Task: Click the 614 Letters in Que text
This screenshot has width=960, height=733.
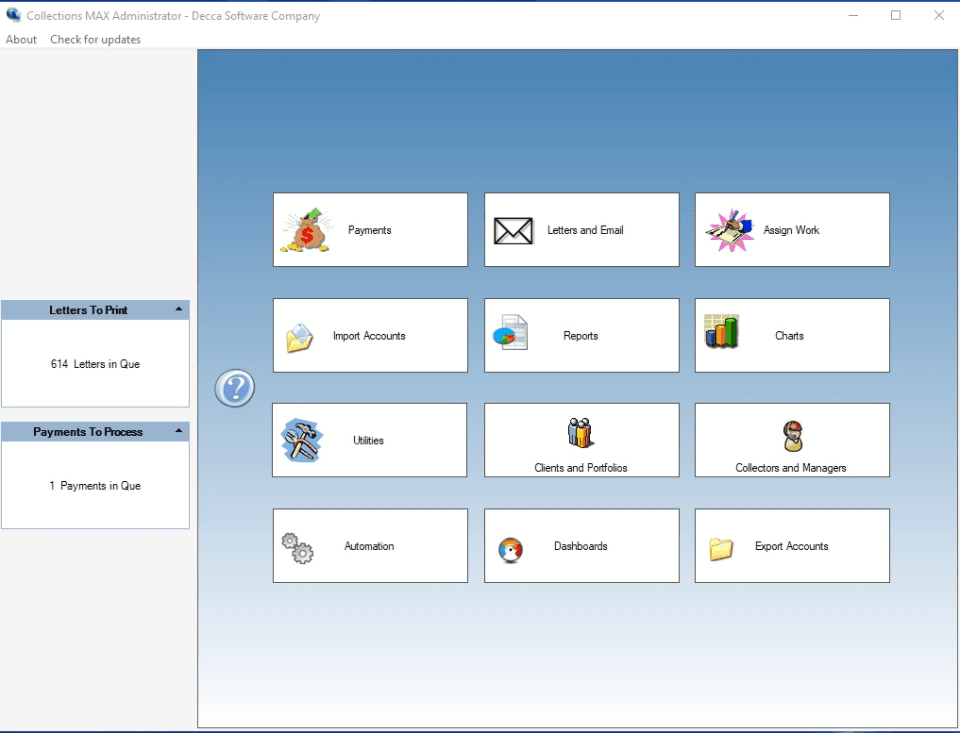Action: click(x=95, y=364)
